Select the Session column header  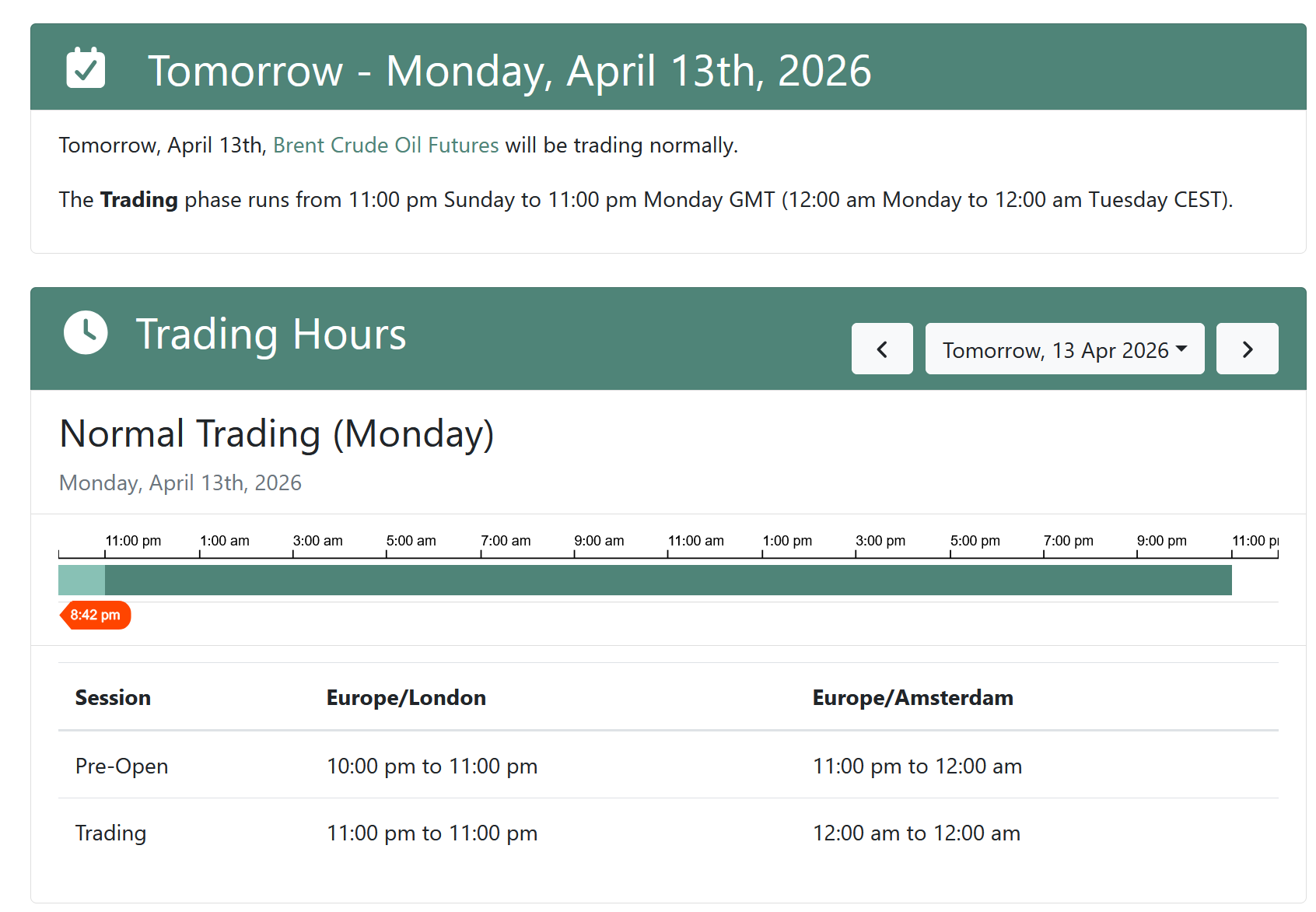pyautogui.click(x=113, y=697)
